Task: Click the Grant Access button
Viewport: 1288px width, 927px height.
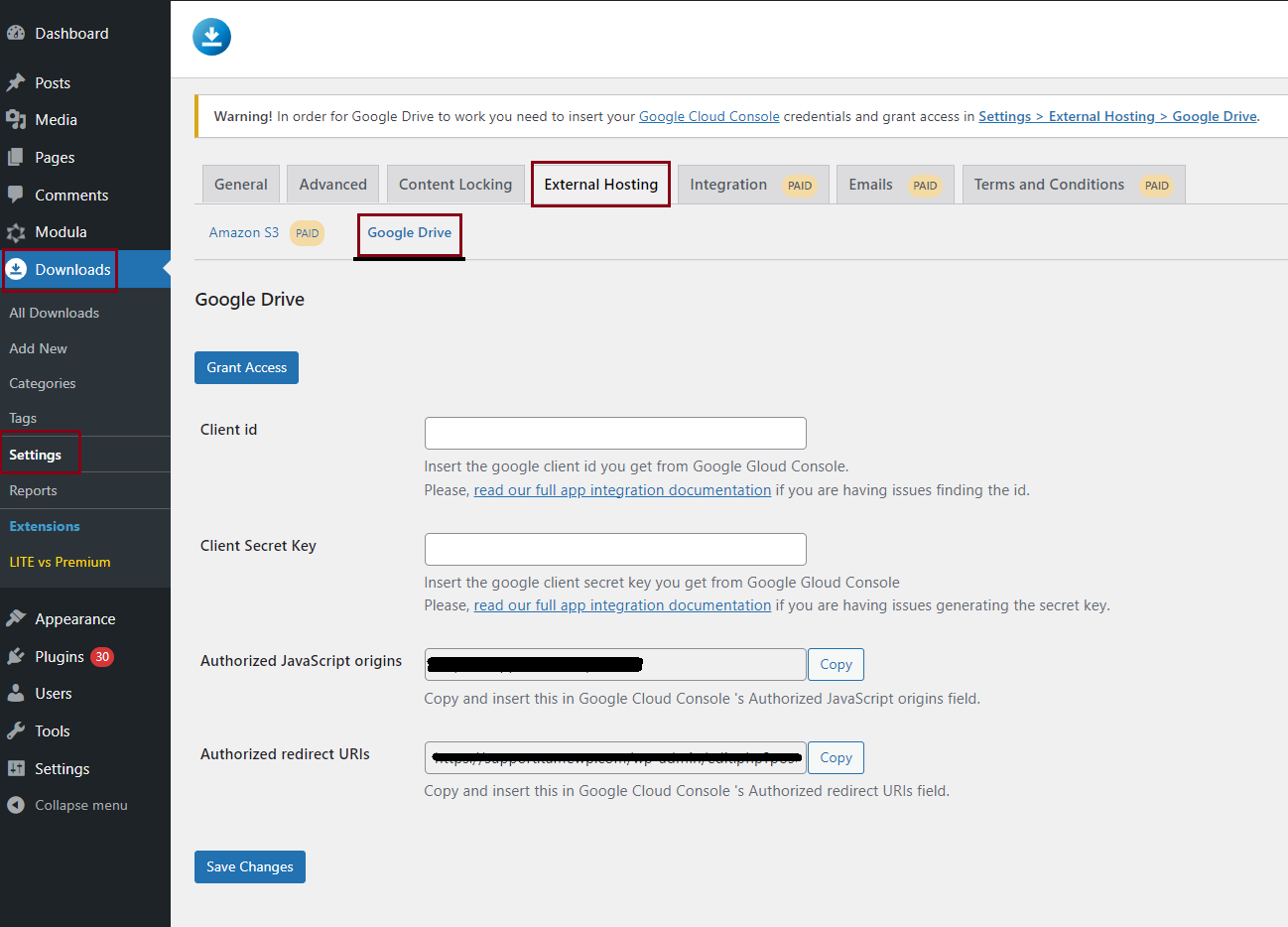Action: point(246,367)
